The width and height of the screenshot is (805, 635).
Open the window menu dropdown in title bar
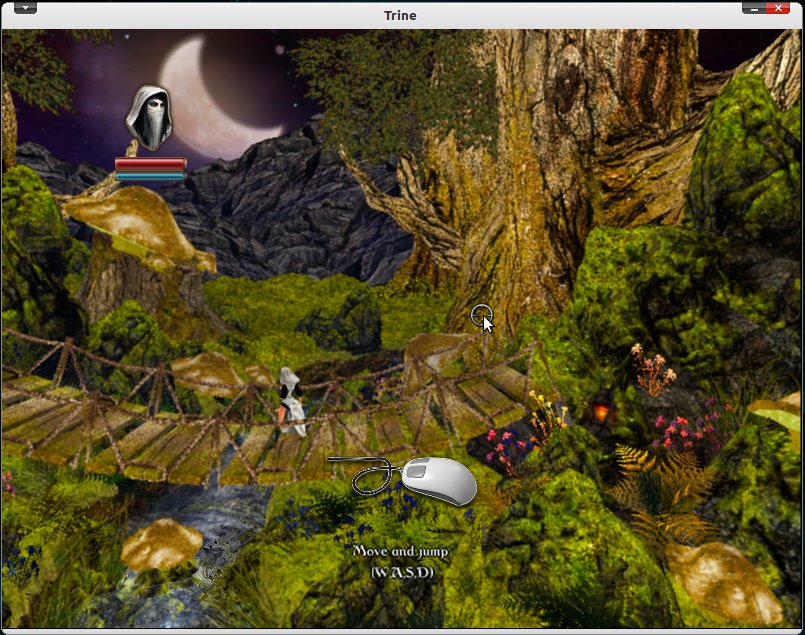click(x=25, y=7)
